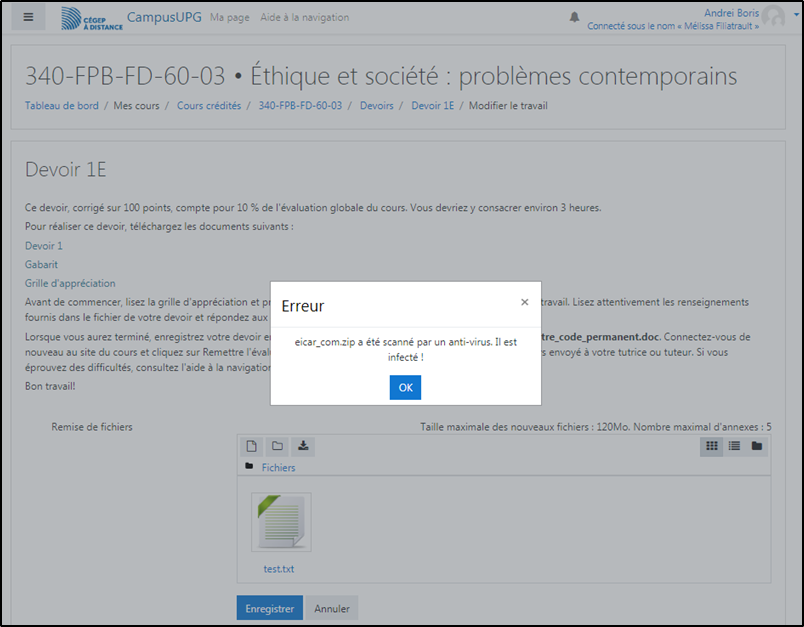Click the download all files icon
Viewport: 804px width, 627px height.
[x=304, y=446]
